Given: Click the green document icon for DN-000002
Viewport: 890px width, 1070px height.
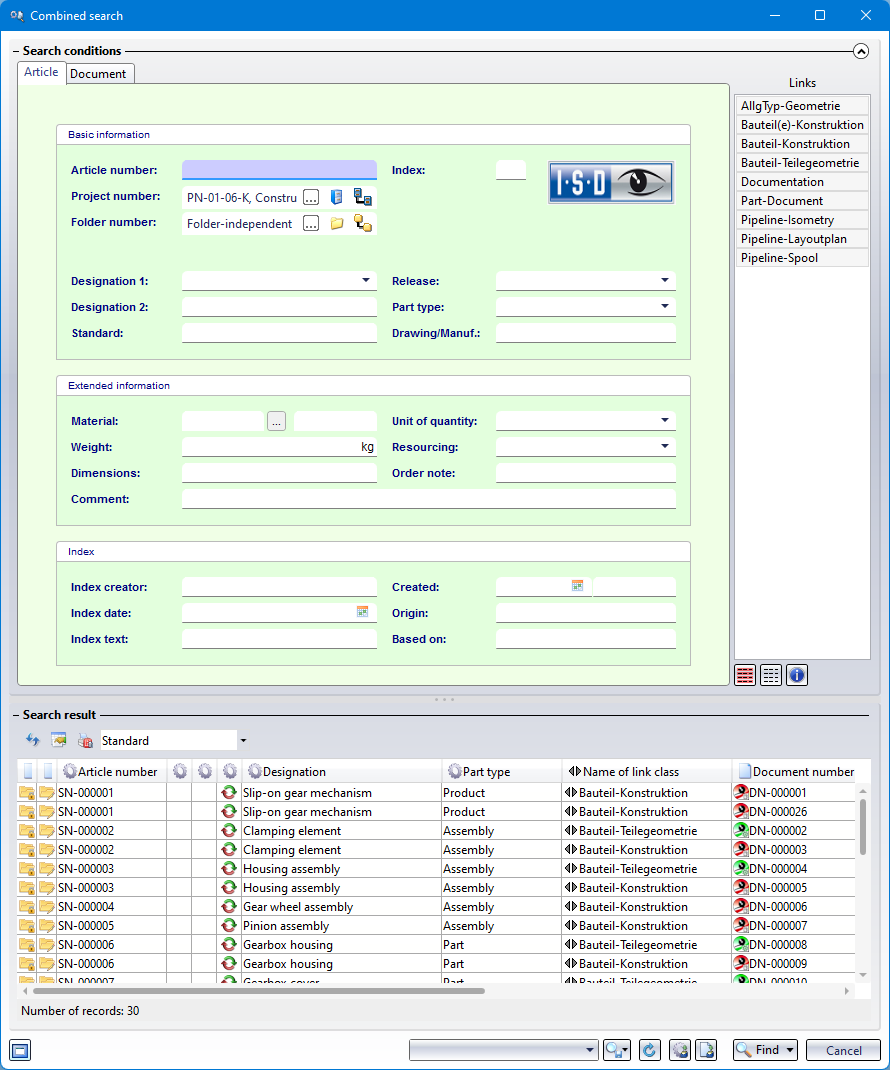Looking at the screenshot, I should [741, 830].
